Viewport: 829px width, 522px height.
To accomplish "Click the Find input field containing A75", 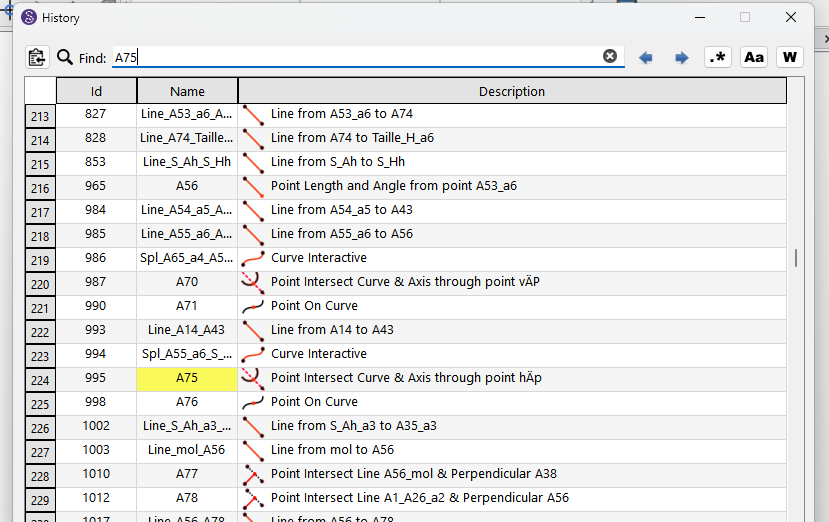I will (x=360, y=57).
